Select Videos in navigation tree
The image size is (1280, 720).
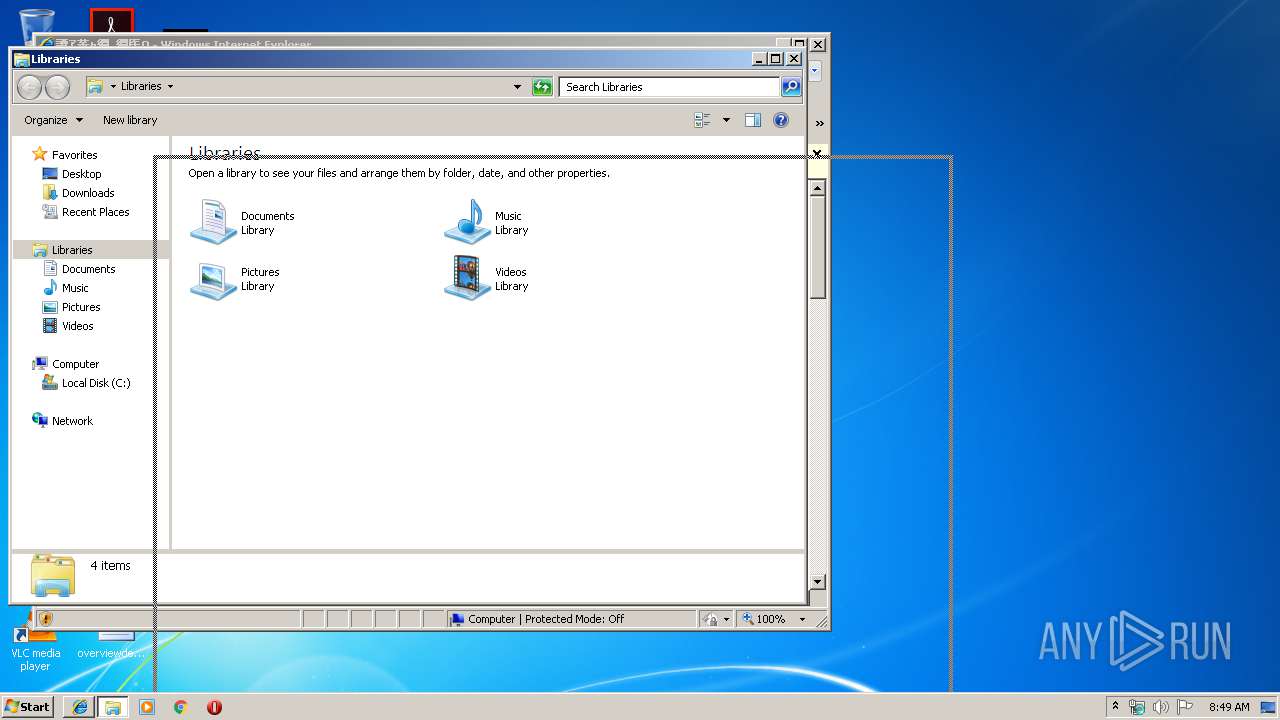point(77,326)
